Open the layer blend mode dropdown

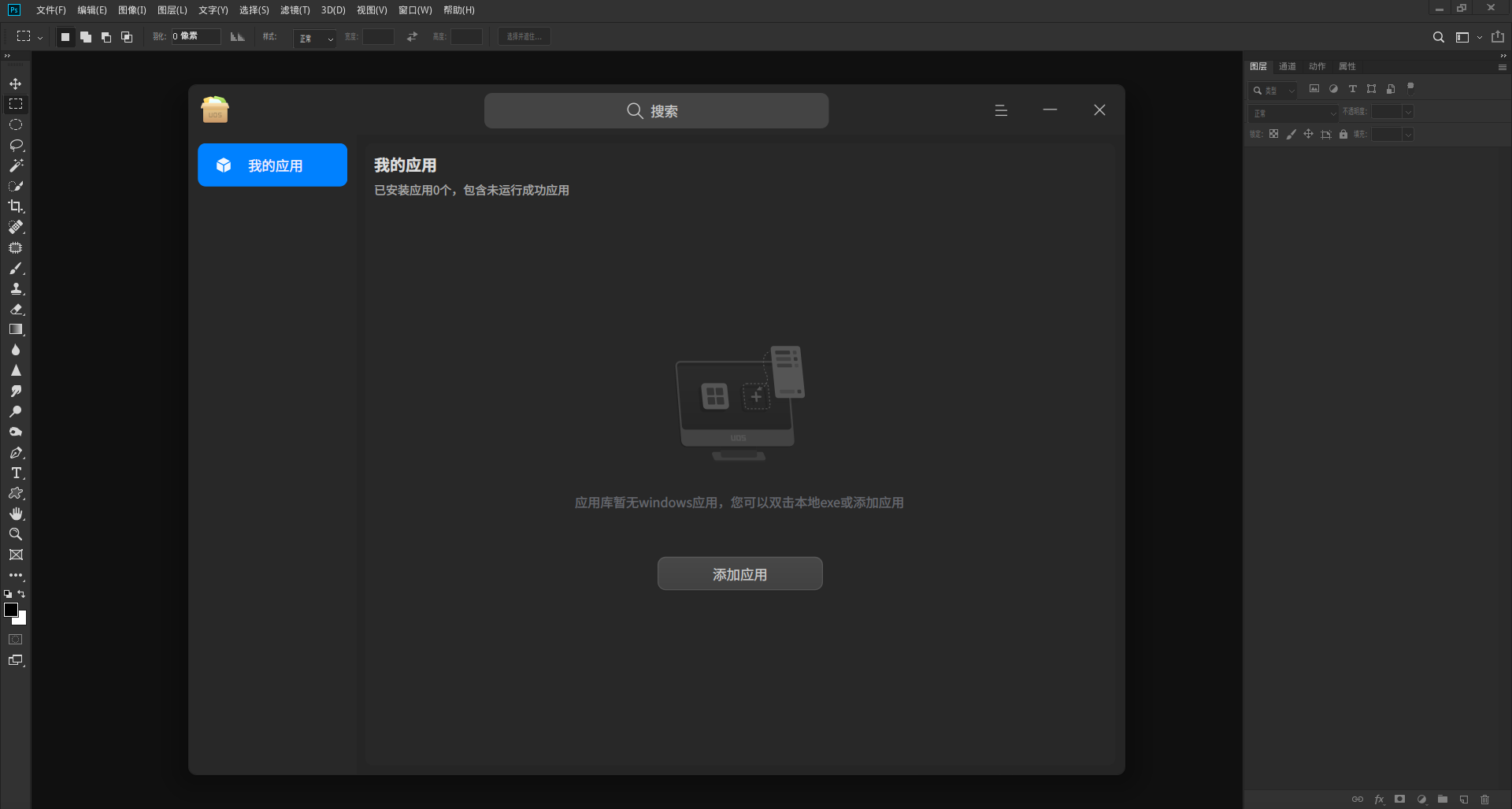tap(1293, 113)
